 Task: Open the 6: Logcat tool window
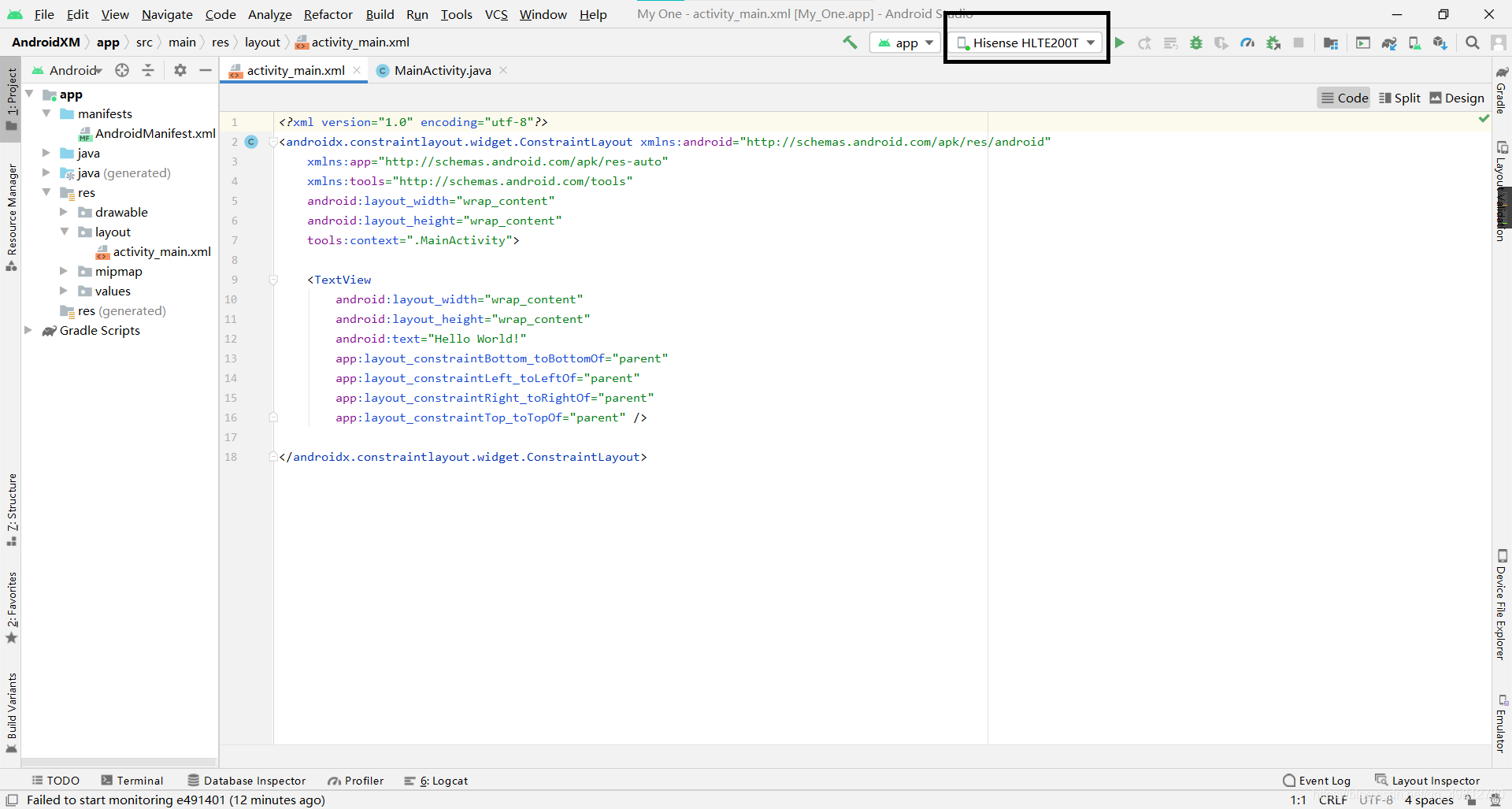(x=436, y=781)
